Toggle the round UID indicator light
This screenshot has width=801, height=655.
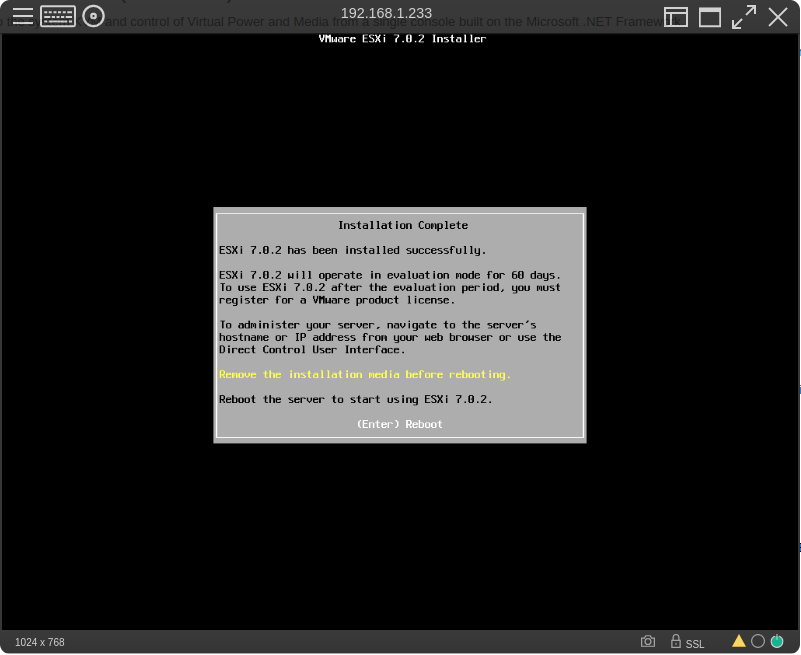[758, 641]
